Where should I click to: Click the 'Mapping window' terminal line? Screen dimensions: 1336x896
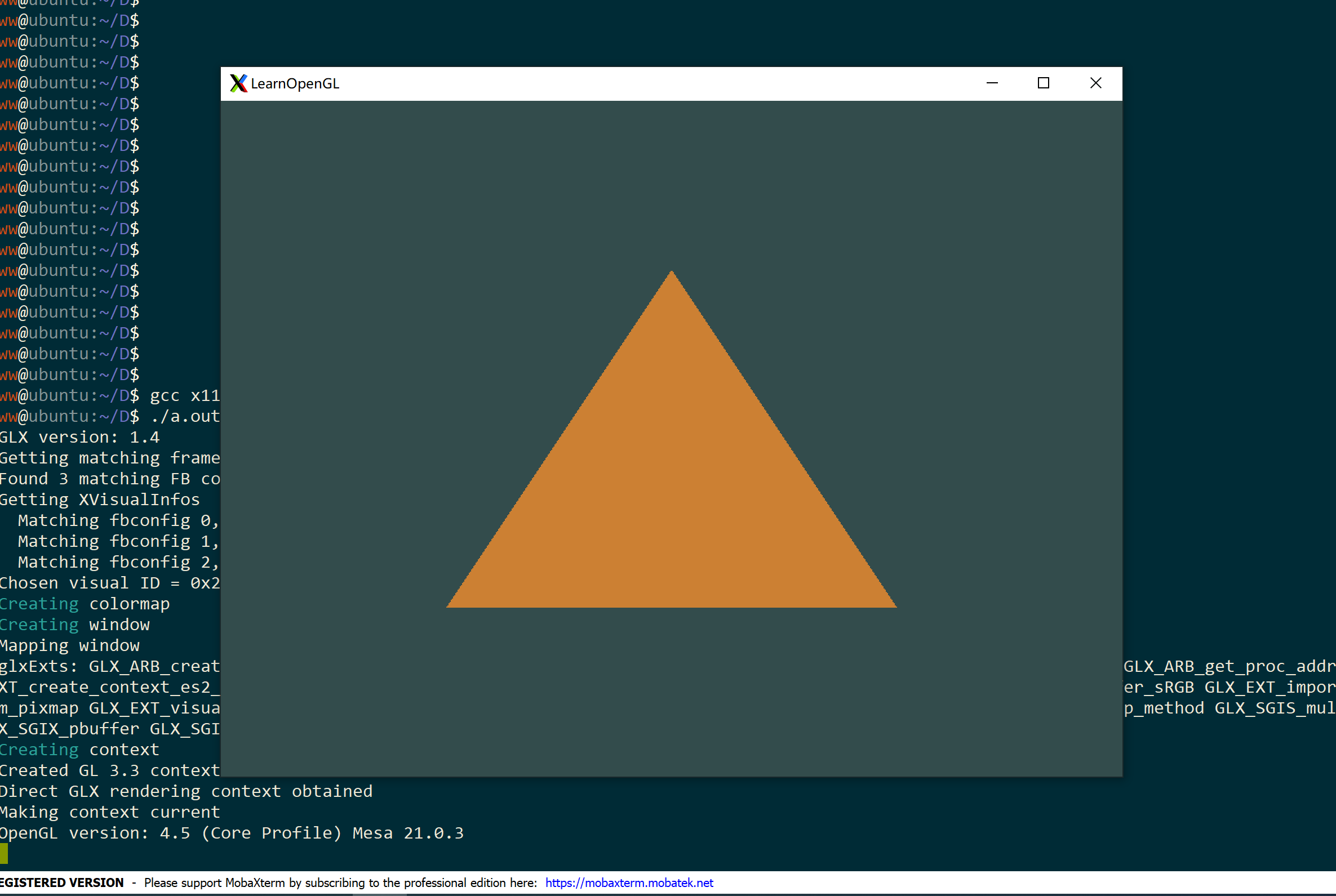[x=70, y=646]
